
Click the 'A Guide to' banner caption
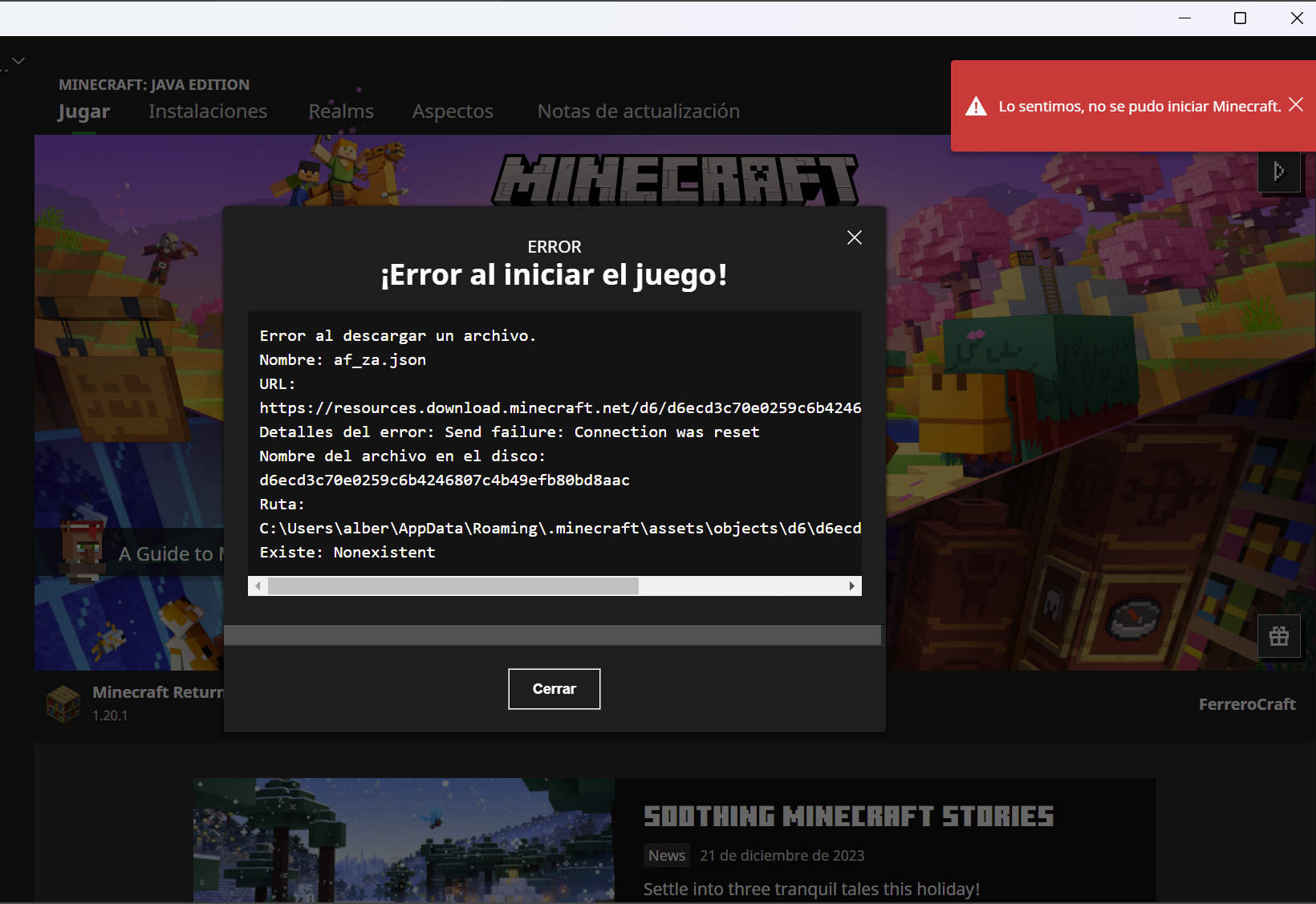point(169,553)
